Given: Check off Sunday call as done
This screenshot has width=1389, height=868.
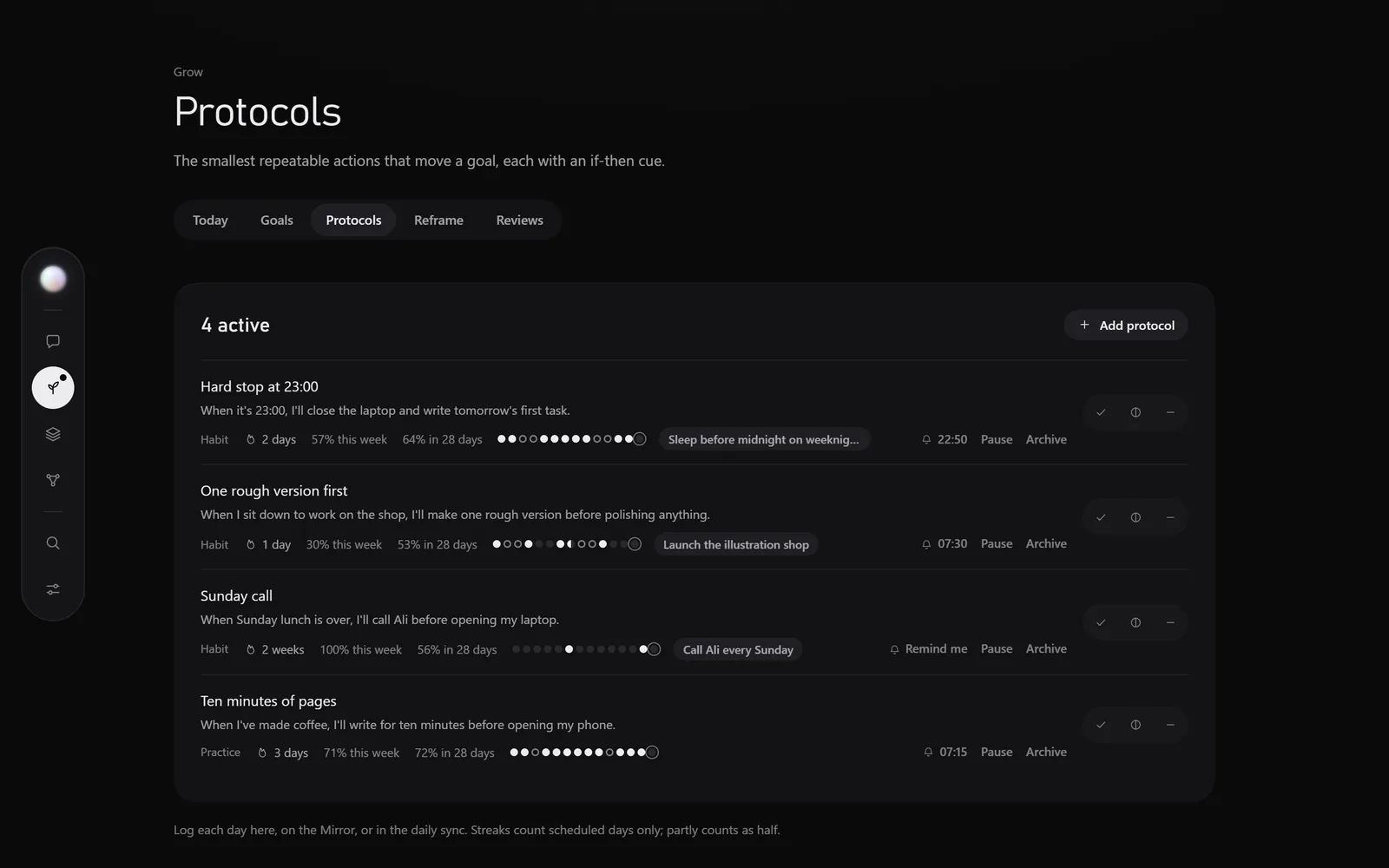Looking at the screenshot, I should pyautogui.click(x=1101, y=622).
